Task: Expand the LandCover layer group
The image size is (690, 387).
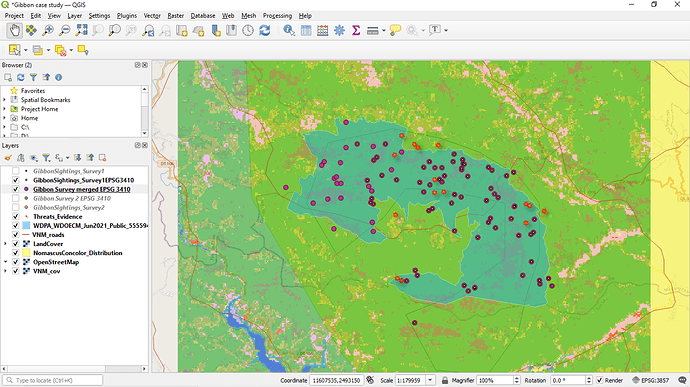Action: (5, 244)
